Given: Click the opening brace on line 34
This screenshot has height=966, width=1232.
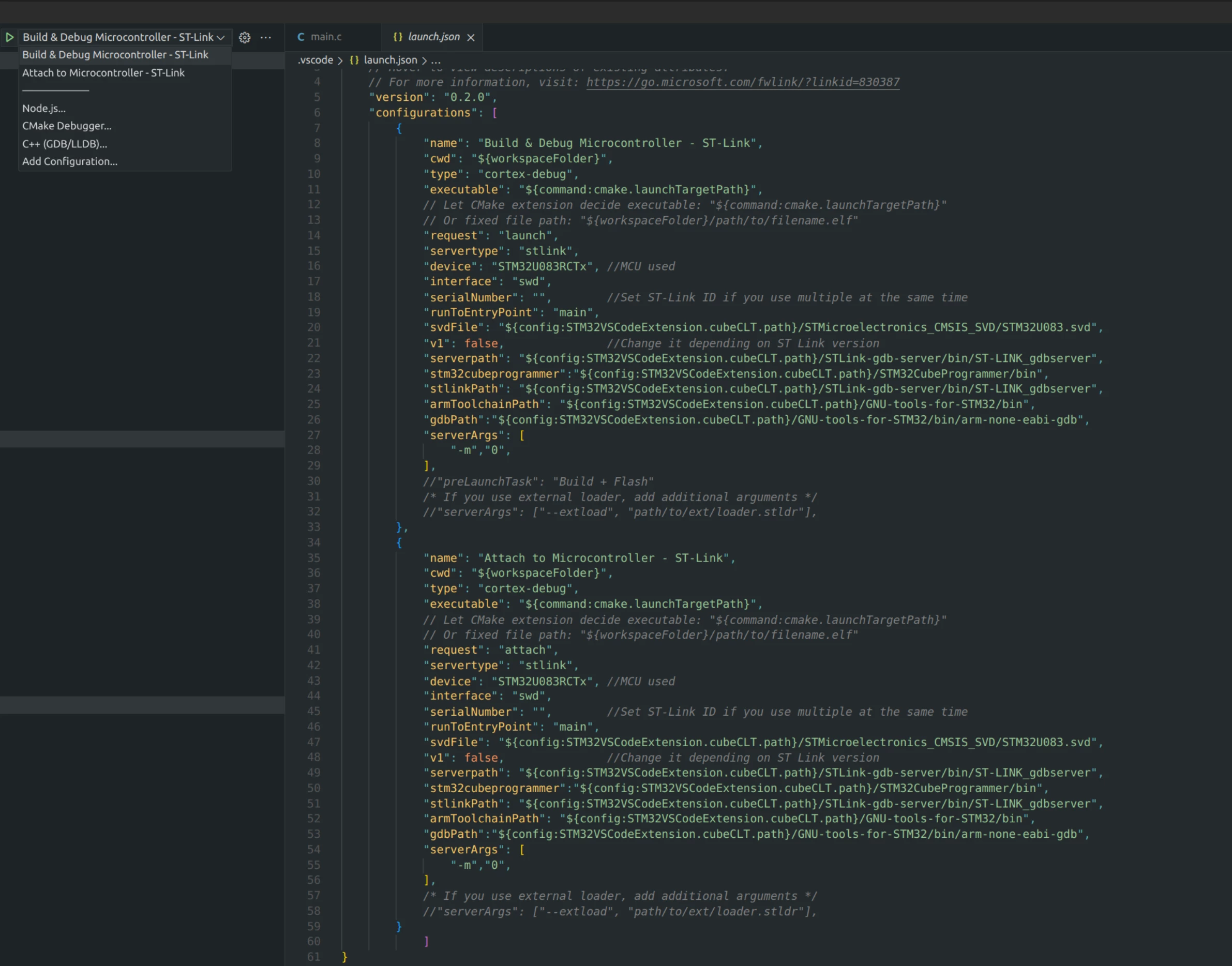Looking at the screenshot, I should [399, 543].
